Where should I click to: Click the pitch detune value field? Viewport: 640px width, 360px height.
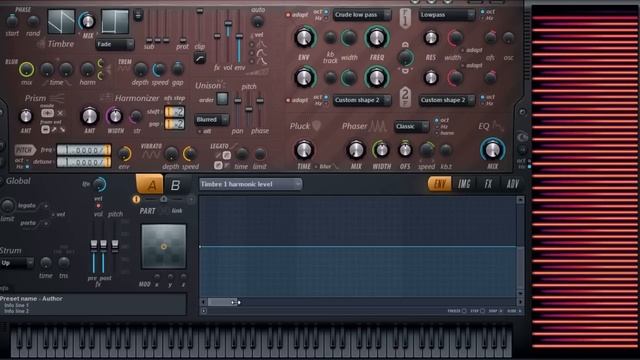coord(84,162)
